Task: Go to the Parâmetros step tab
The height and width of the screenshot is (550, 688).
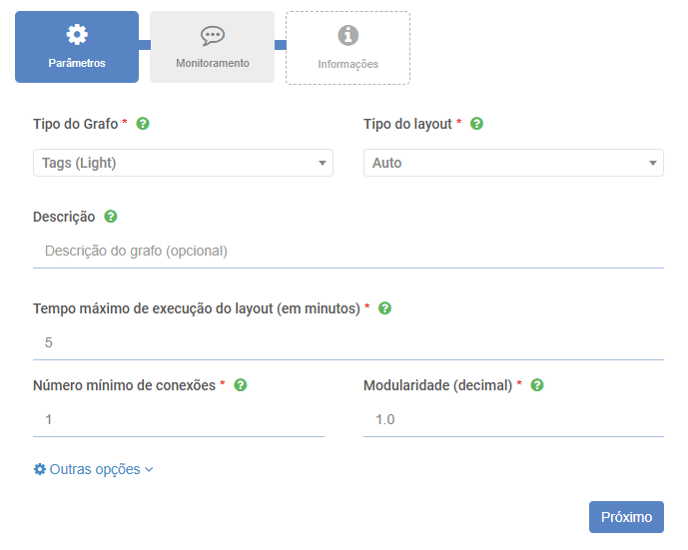Action: pos(77,47)
